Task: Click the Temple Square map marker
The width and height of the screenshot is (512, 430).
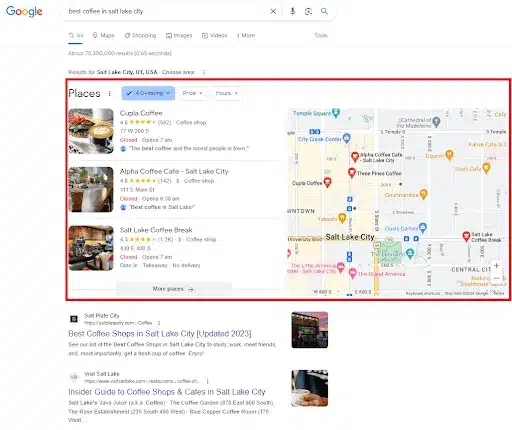Action: coord(336,113)
